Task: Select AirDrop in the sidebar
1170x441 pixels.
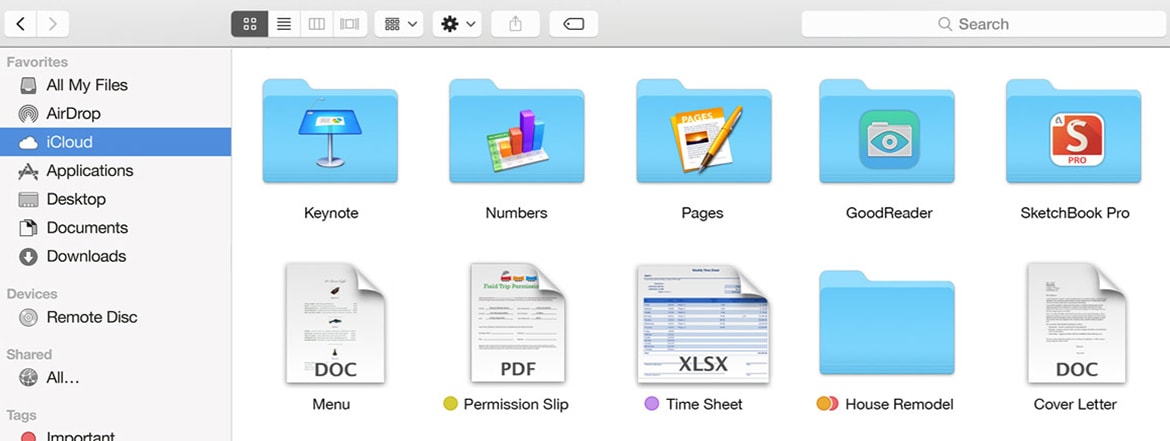Action: [x=116, y=113]
